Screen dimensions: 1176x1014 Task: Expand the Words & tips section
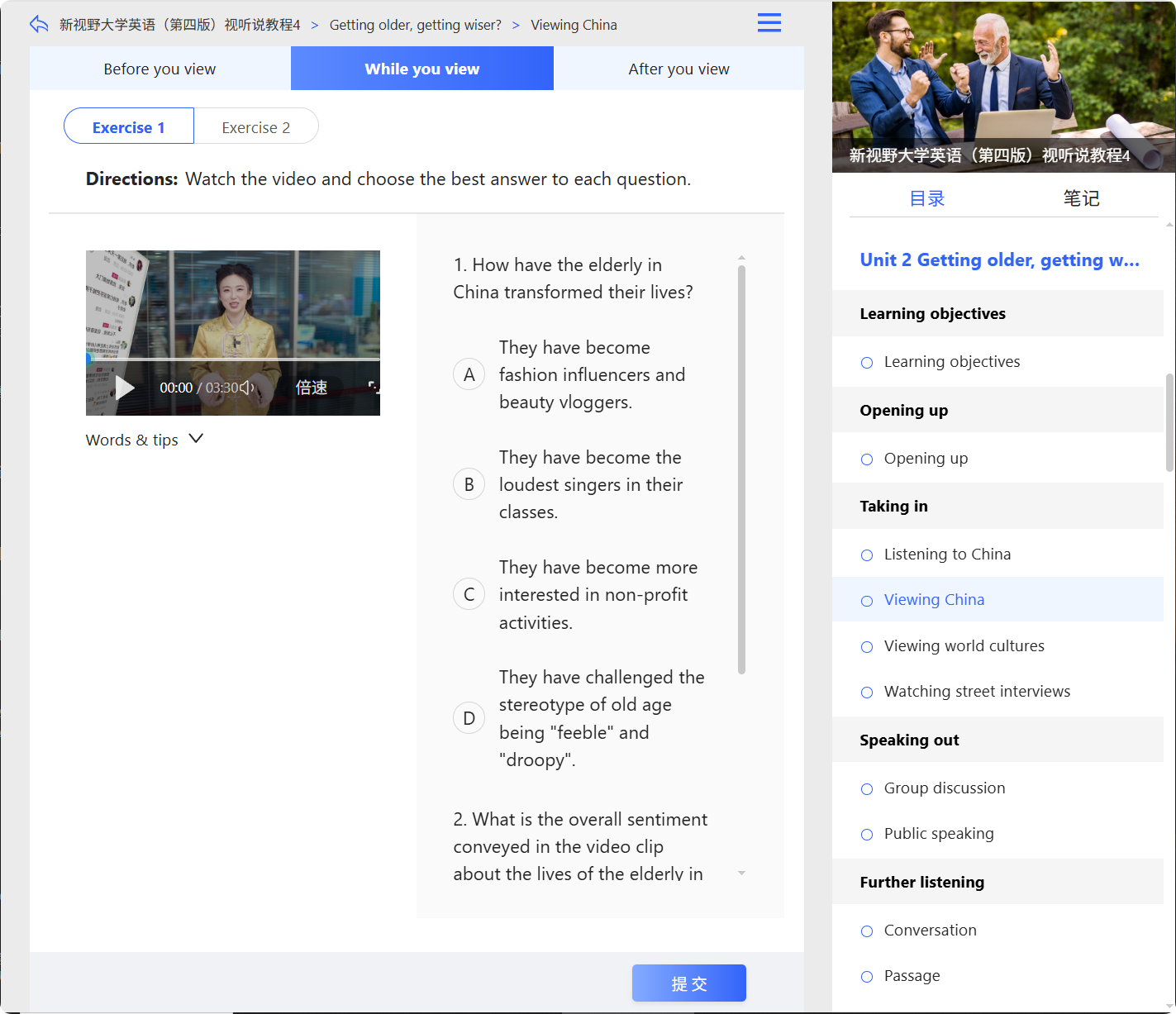[x=145, y=440]
